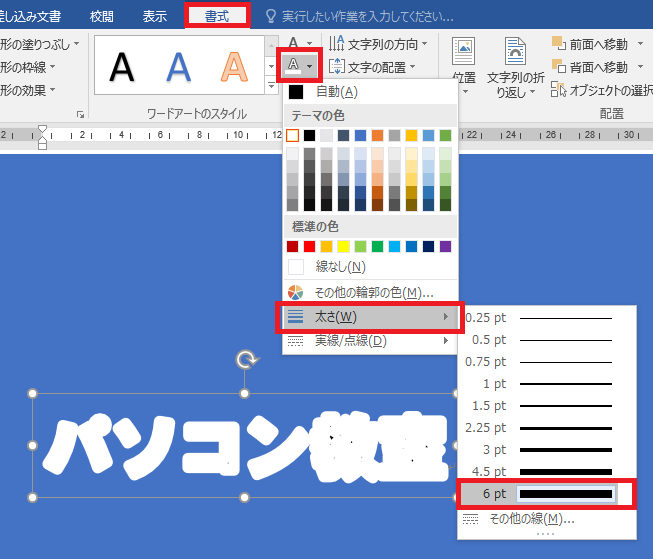Expand the 背面へ移動 dropdown arrow
This screenshot has height=559, width=653.
(x=641, y=67)
